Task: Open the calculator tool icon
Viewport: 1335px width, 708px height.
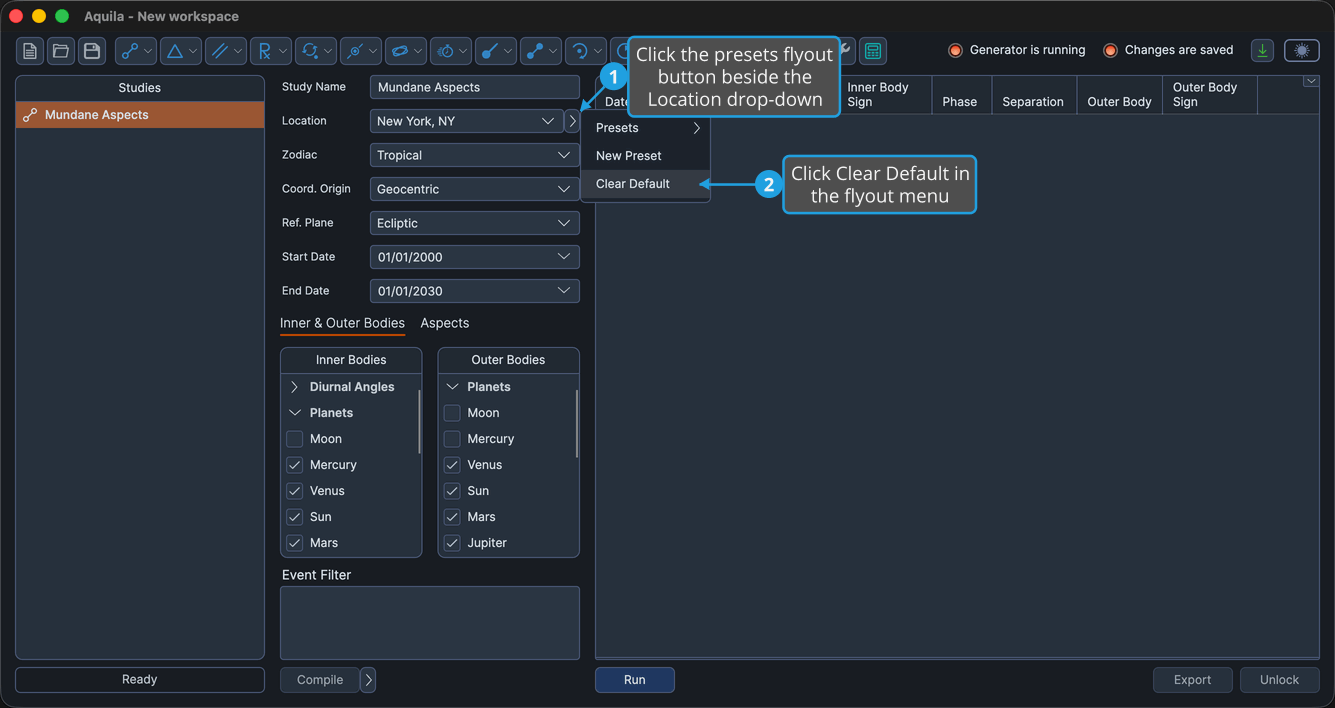Action: 873,51
